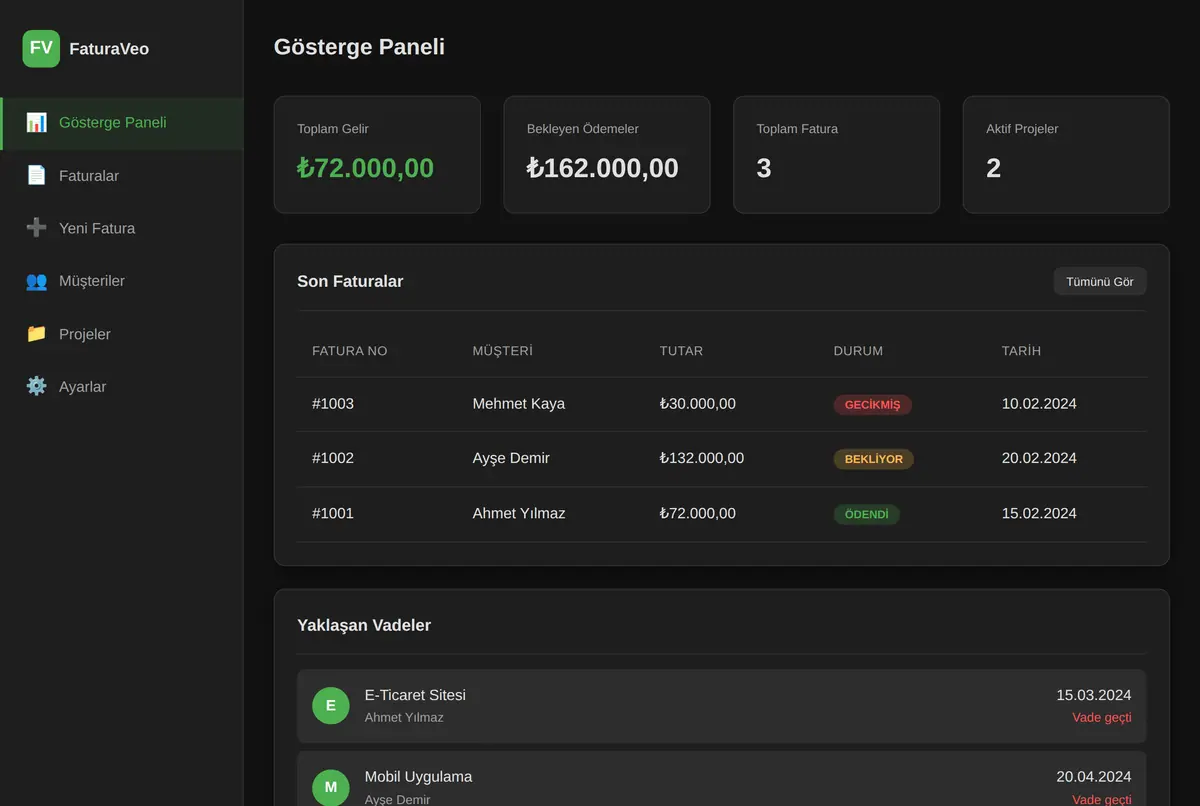Click invoice number #1002
The image size is (1200, 806).
click(333, 459)
